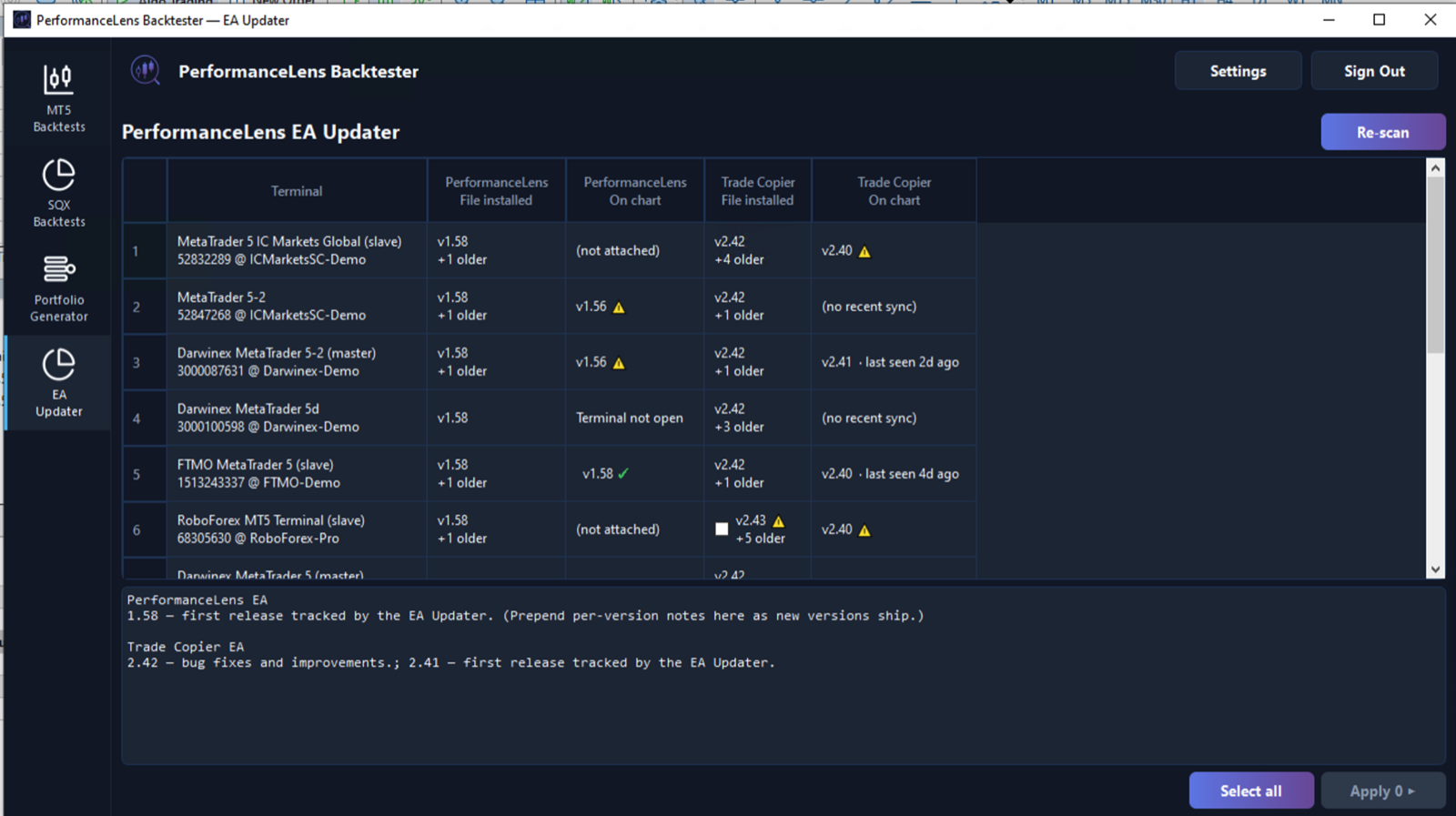
Task: Click PerformanceLens On chart column header
Action: point(634,191)
